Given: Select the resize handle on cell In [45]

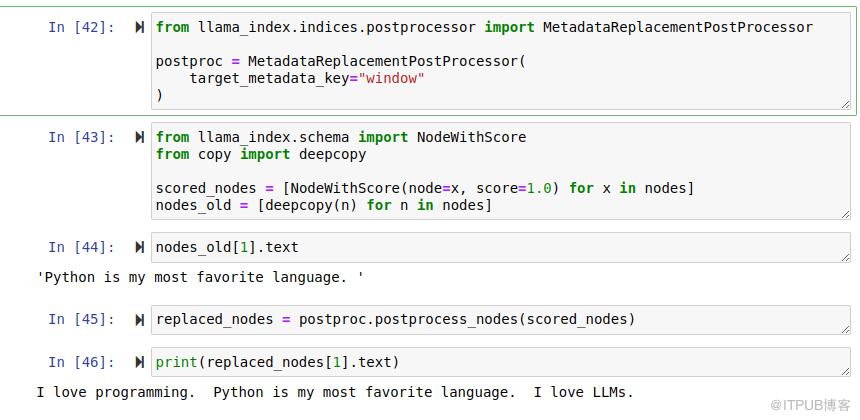Looking at the screenshot, I should (845, 328).
